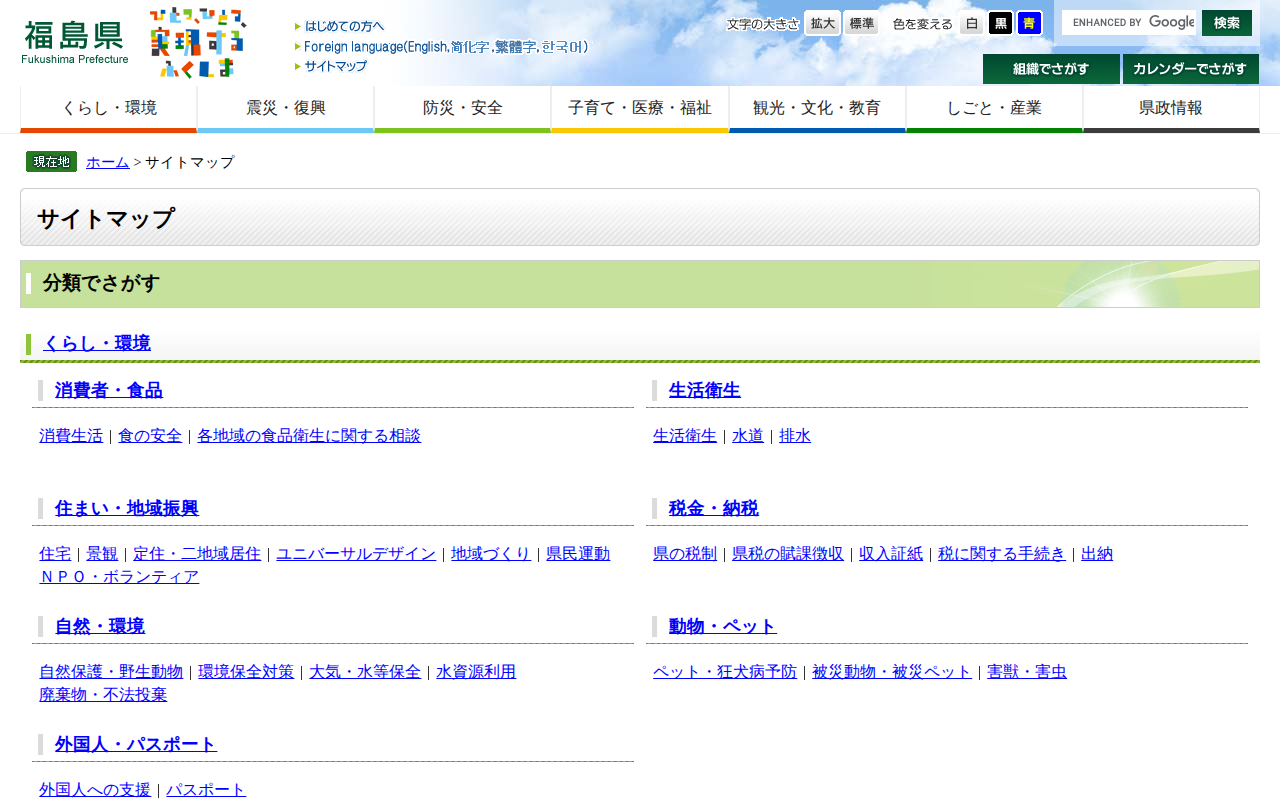Open the Foreign language page
Image resolution: width=1280 pixels, height=800 pixels.
point(447,46)
